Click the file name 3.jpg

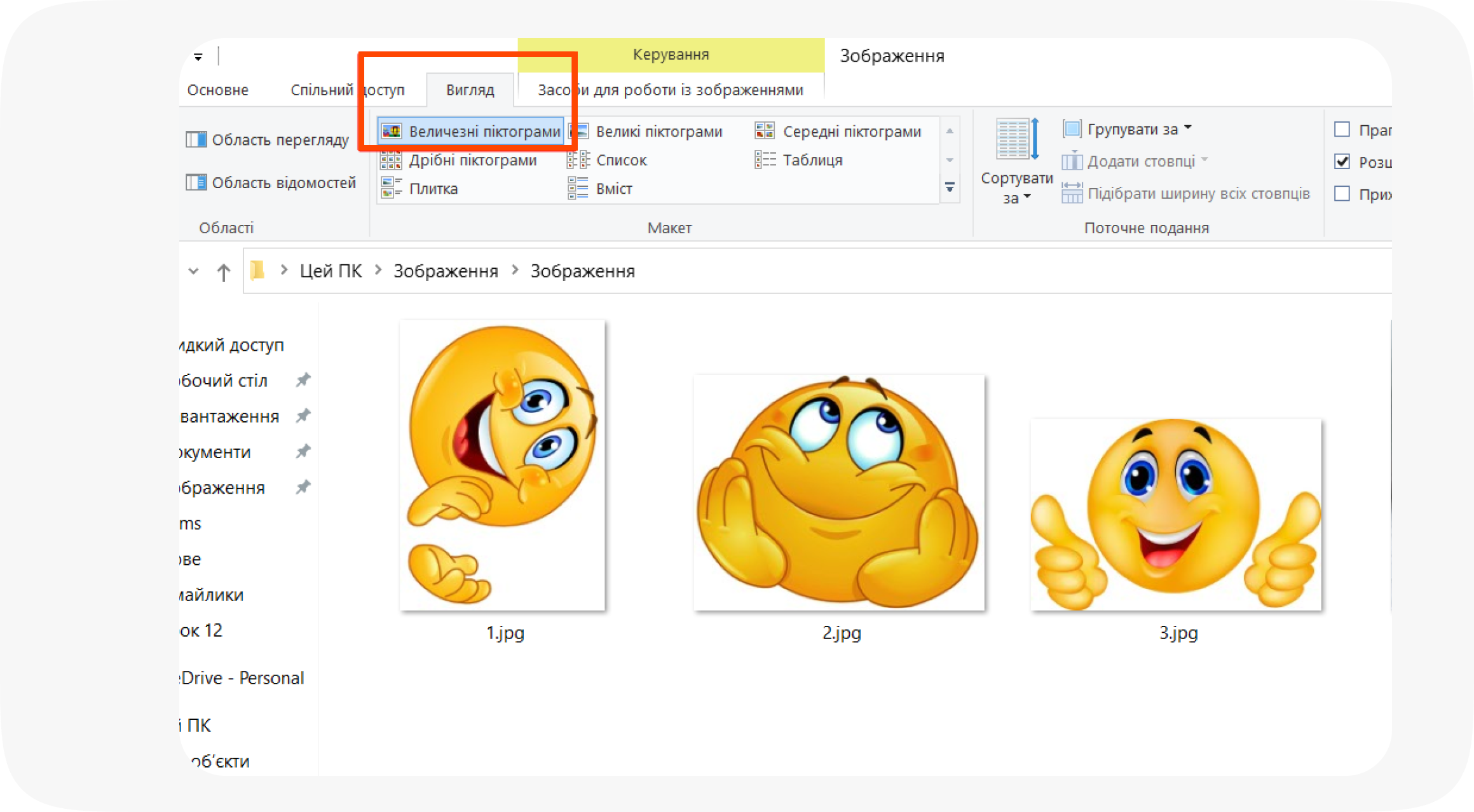tap(1178, 633)
